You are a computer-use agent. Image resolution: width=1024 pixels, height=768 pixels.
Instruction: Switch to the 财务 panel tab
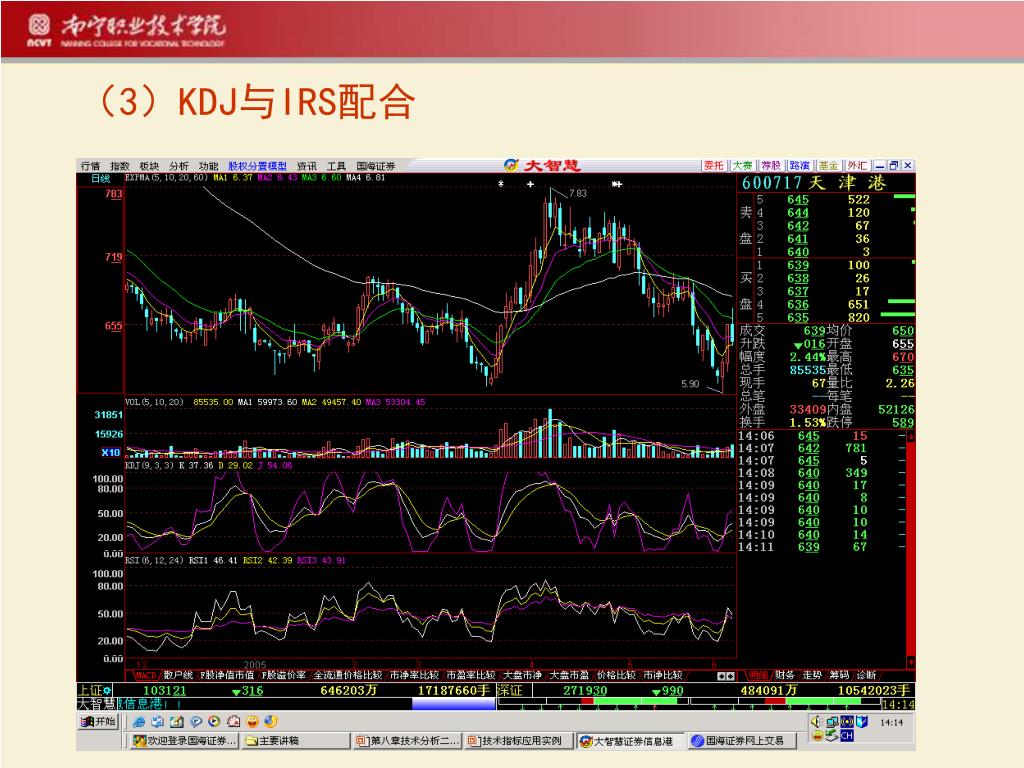coord(785,675)
